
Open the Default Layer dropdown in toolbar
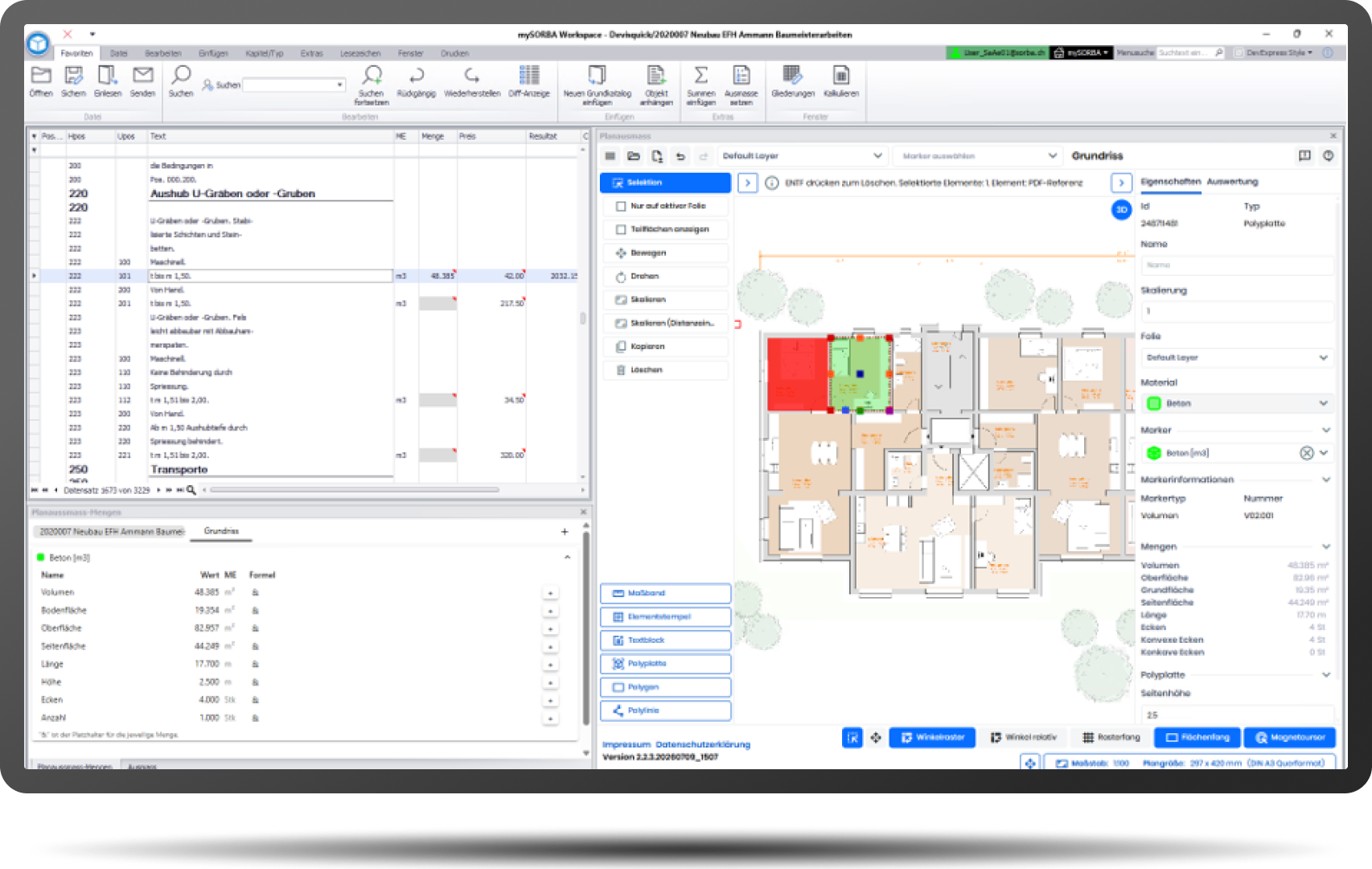(x=802, y=156)
